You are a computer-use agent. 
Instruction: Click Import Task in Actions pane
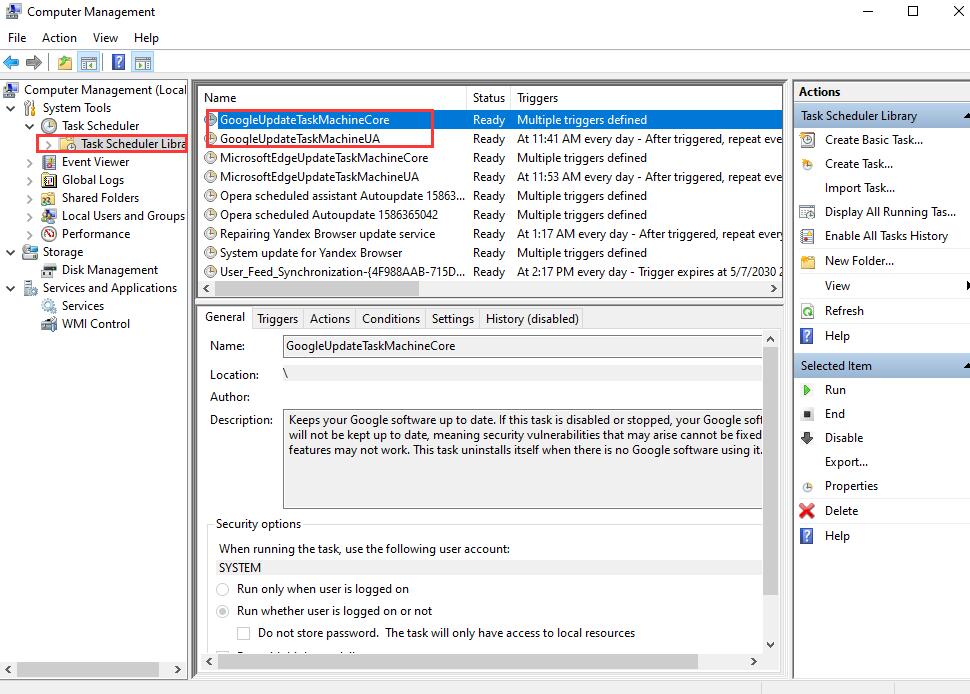coord(859,188)
